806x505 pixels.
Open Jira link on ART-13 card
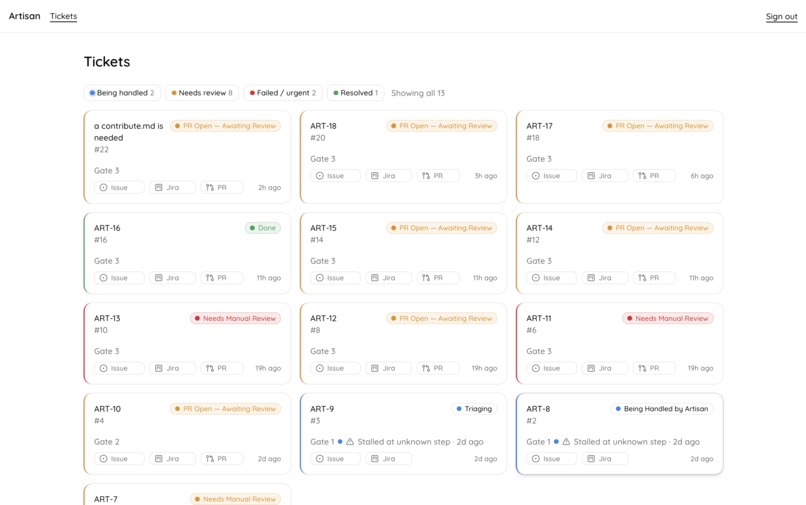(x=173, y=368)
